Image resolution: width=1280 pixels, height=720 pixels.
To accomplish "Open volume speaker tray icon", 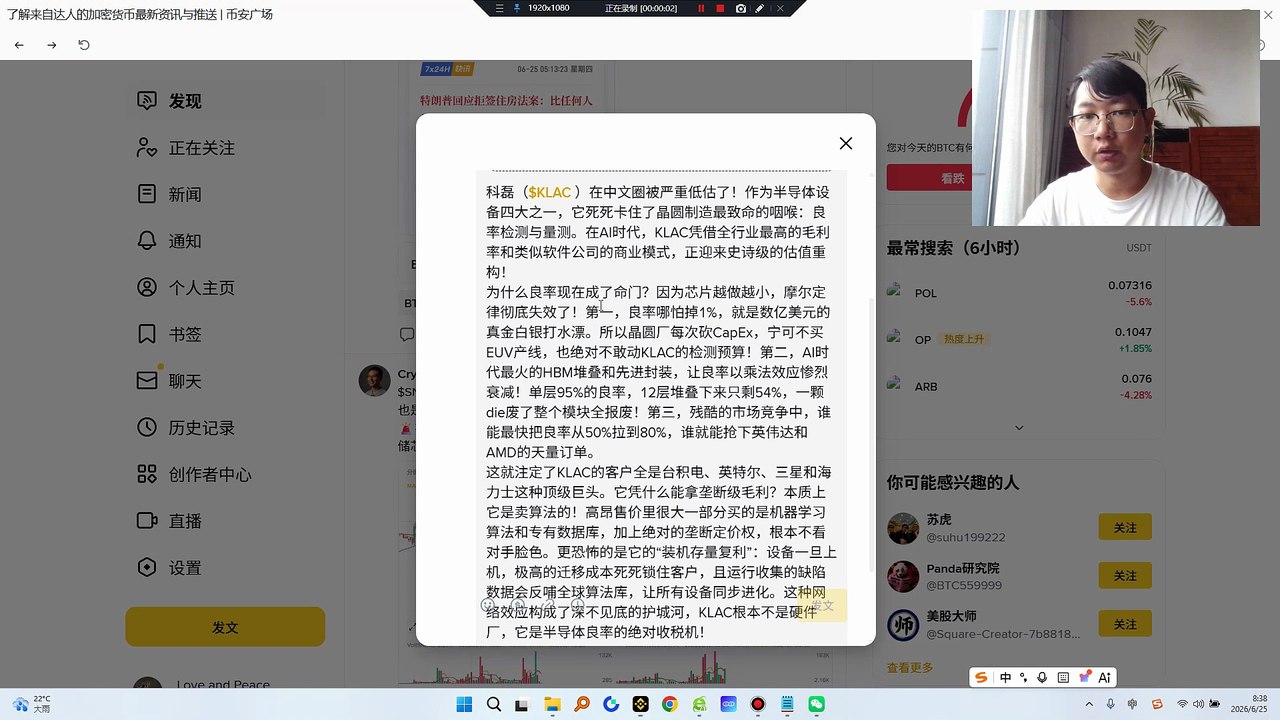I will (1199, 704).
